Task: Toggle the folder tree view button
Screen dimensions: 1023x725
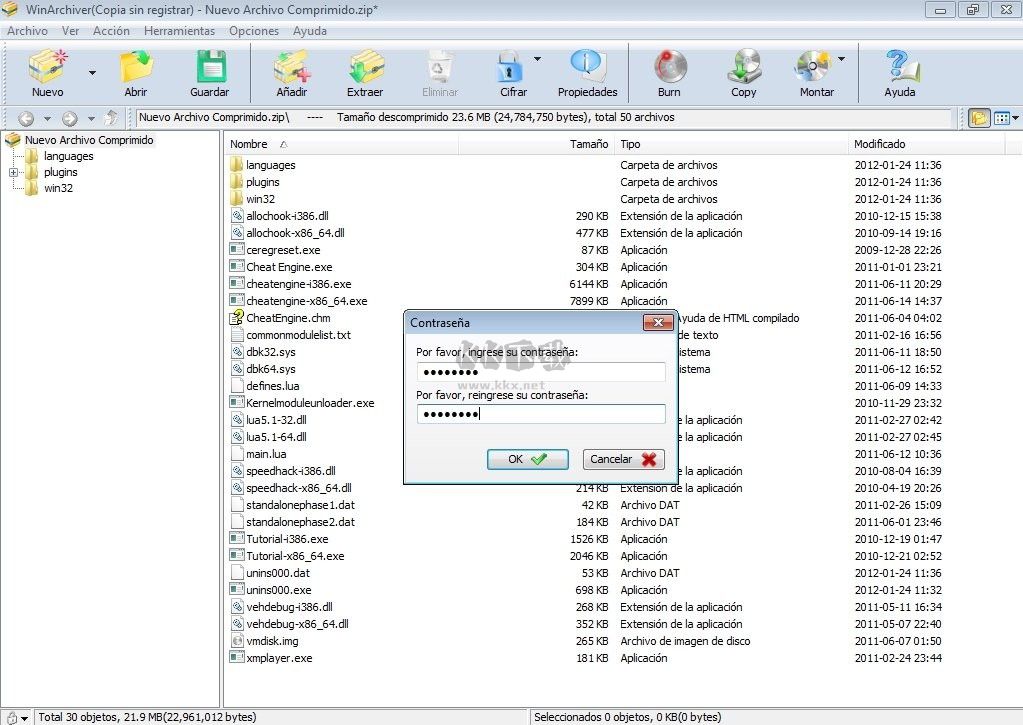Action: [x=979, y=118]
